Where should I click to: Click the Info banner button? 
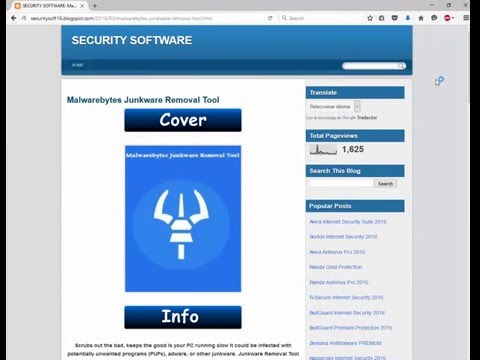183,317
